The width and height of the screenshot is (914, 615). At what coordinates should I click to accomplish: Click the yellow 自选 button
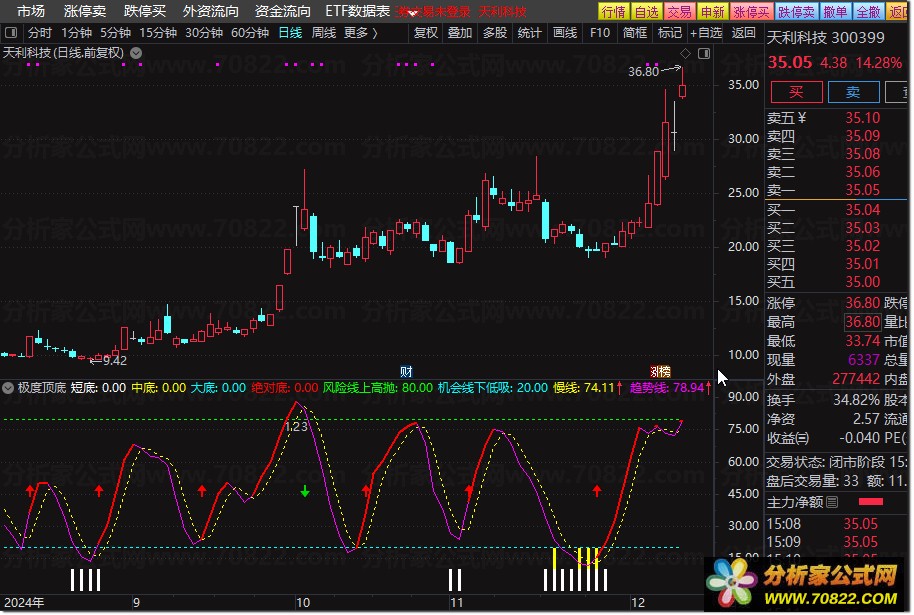click(x=647, y=12)
